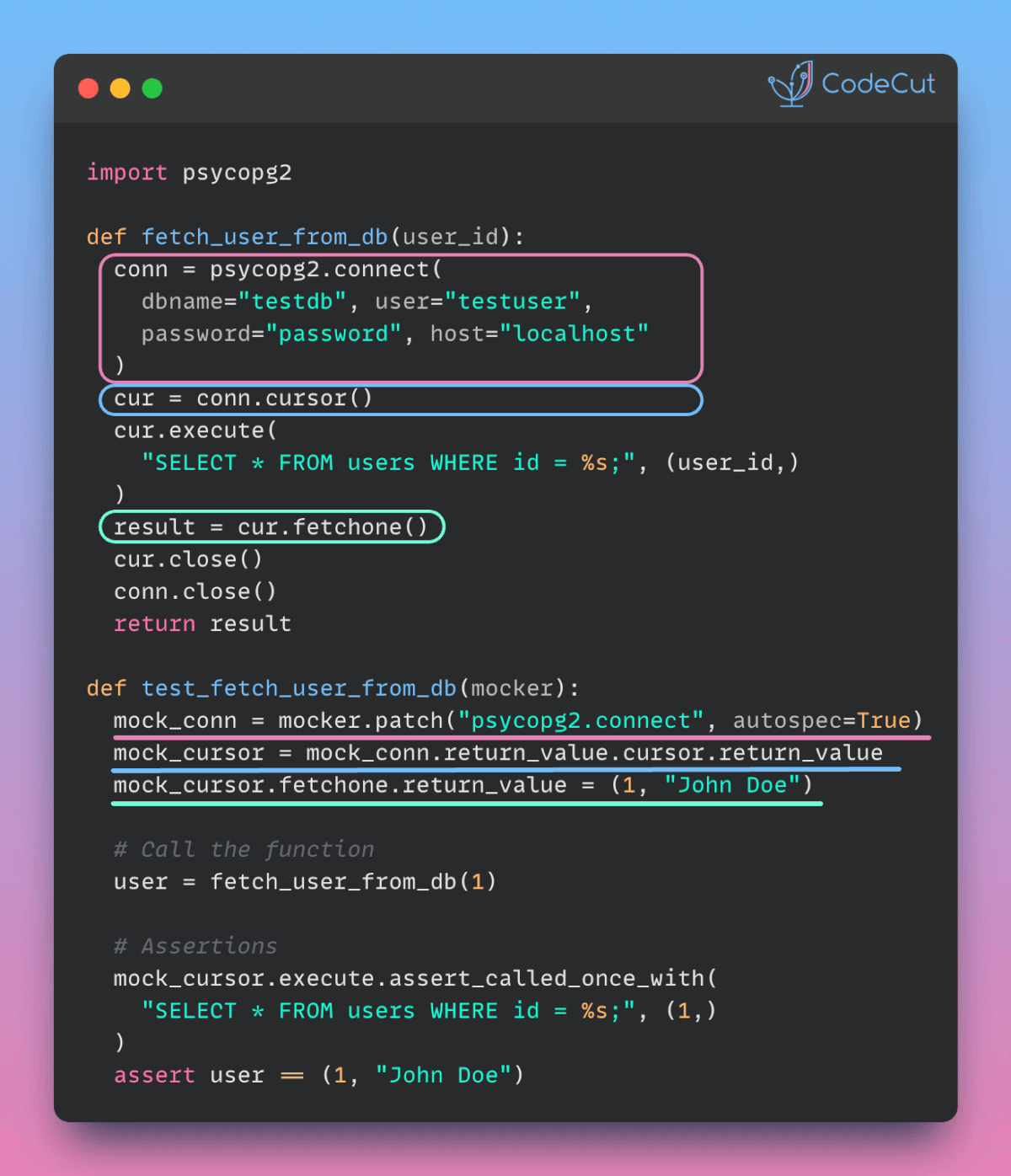Screen dimensions: 1011x1176
Task: Select the pink-underlined mocker.patch line
Action: (x=516, y=720)
